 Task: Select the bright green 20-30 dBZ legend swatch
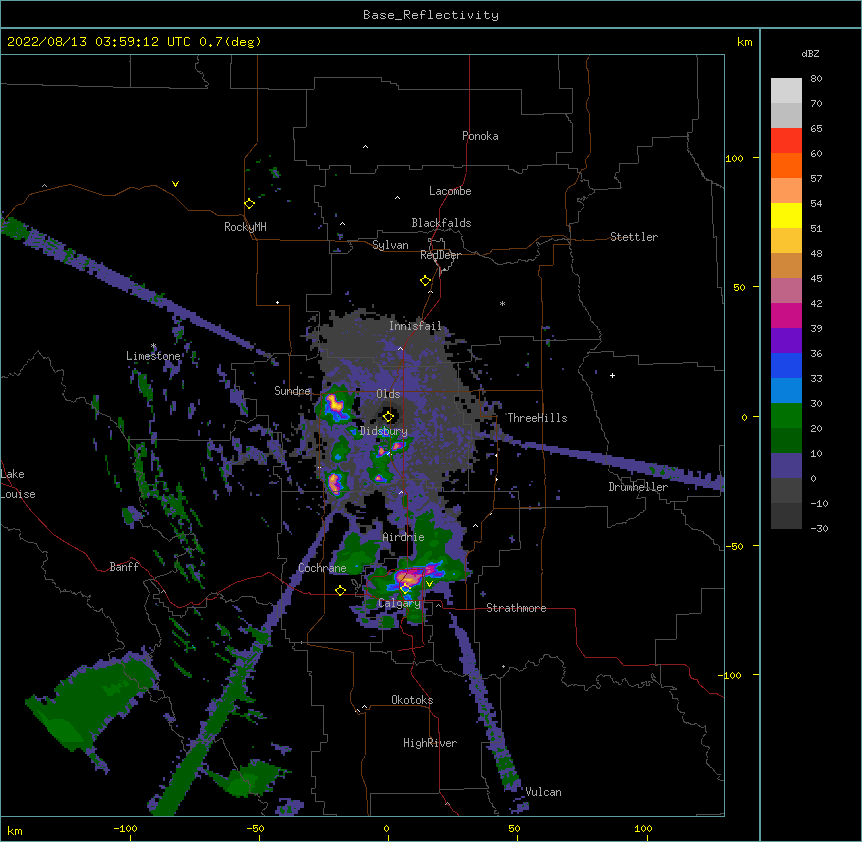[x=786, y=416]
